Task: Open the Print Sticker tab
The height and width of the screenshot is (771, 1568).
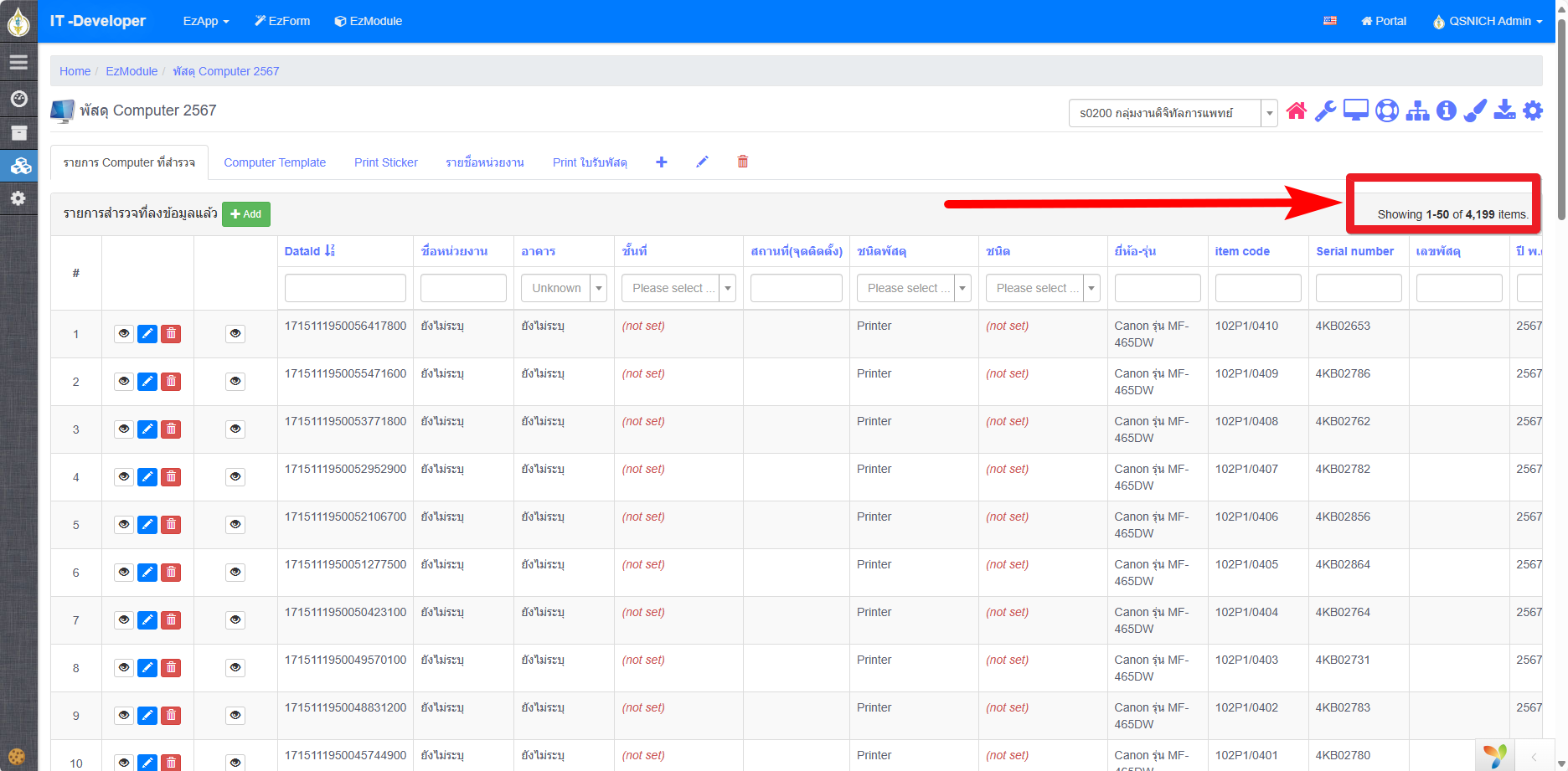Action: 385,162
